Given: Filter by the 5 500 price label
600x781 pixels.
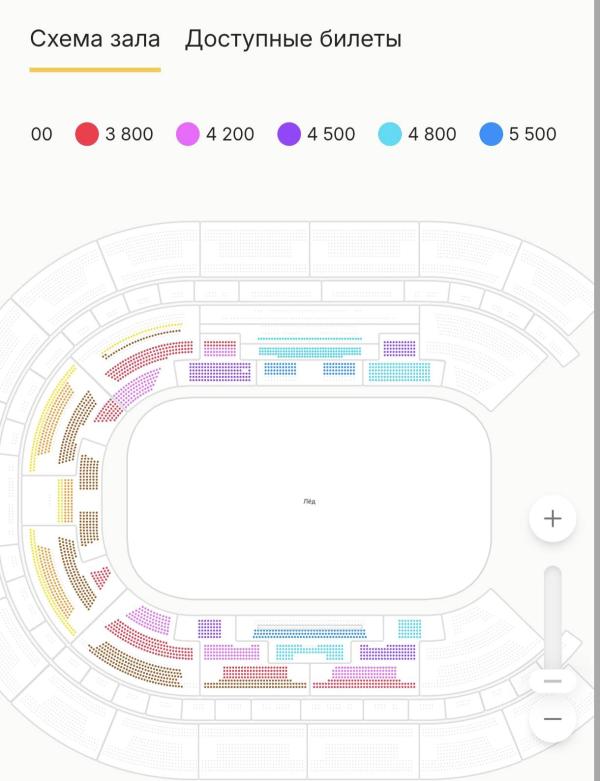Looking at the screenshot, I should click(533, 134).
